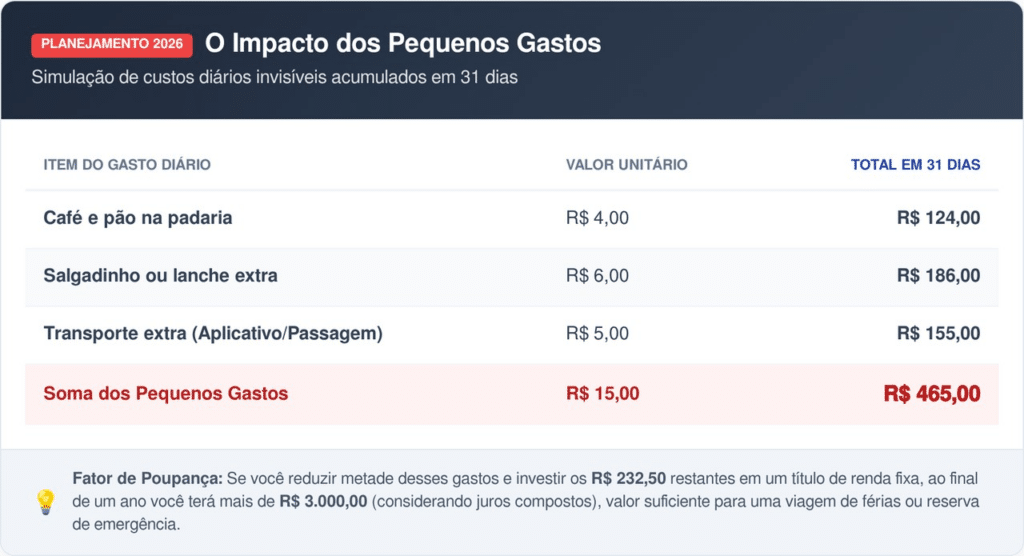
Task: Click the R$ 186,00 total value
Action: (938, 276)
